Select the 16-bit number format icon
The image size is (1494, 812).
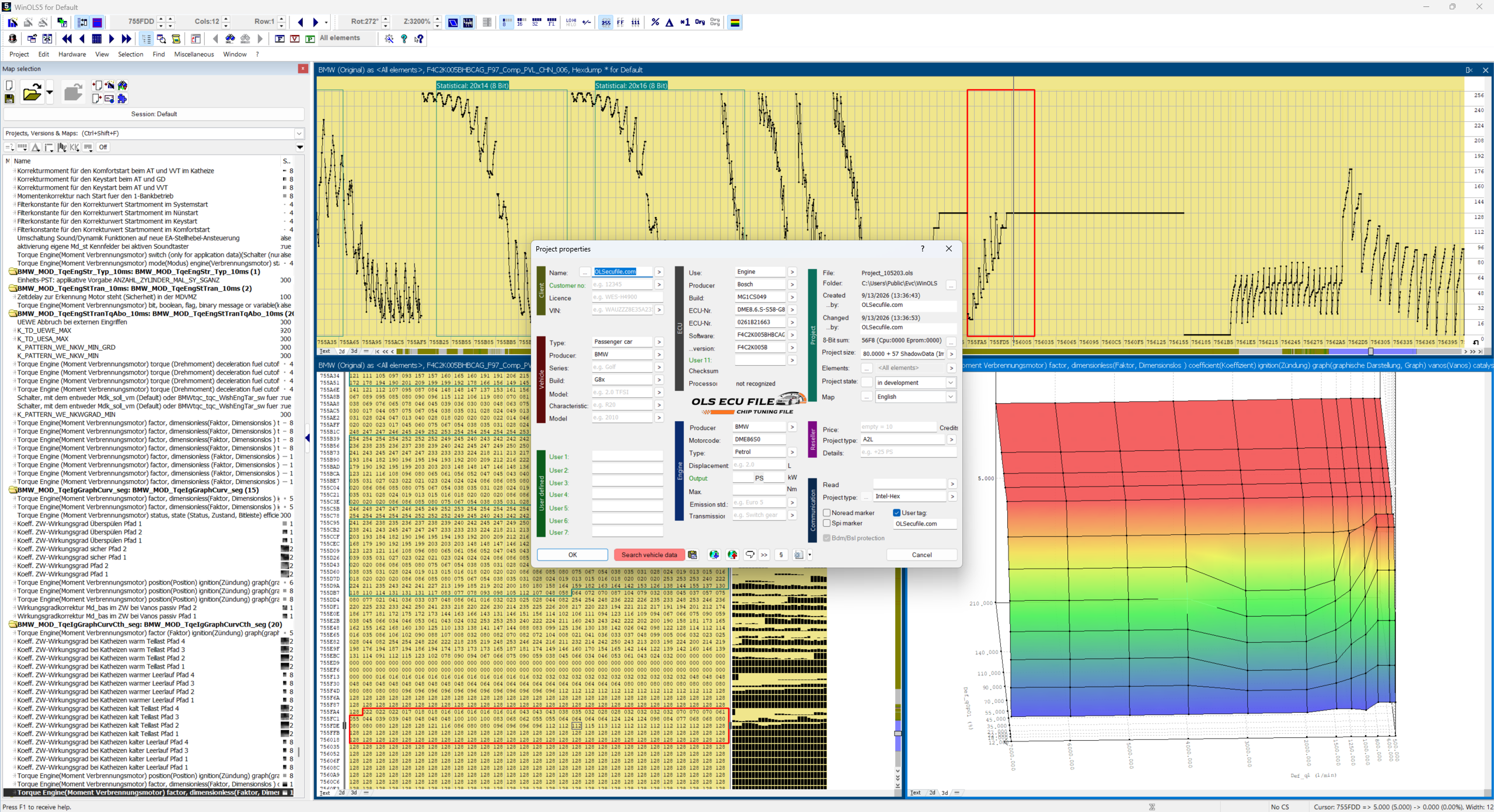[520, 22]
